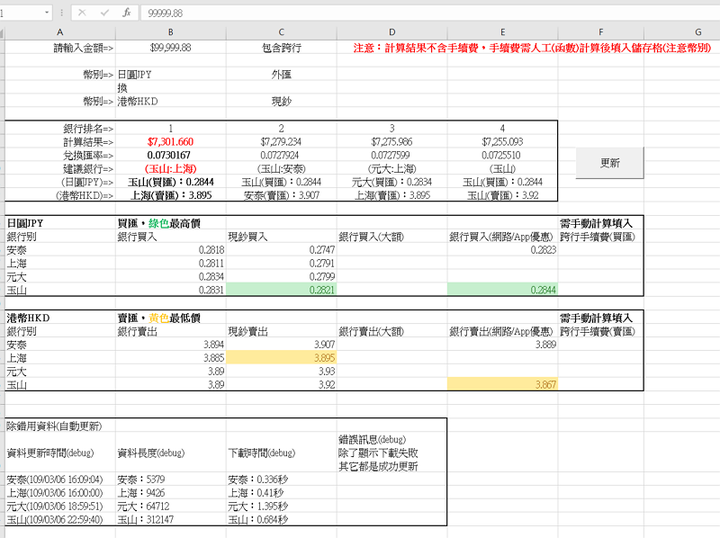Viewport: 720px width, 538px height.
Task: Select the cell 安泰(109/03/06 16:09:04)
Action: pyautogui.click(x=60, y=480)
